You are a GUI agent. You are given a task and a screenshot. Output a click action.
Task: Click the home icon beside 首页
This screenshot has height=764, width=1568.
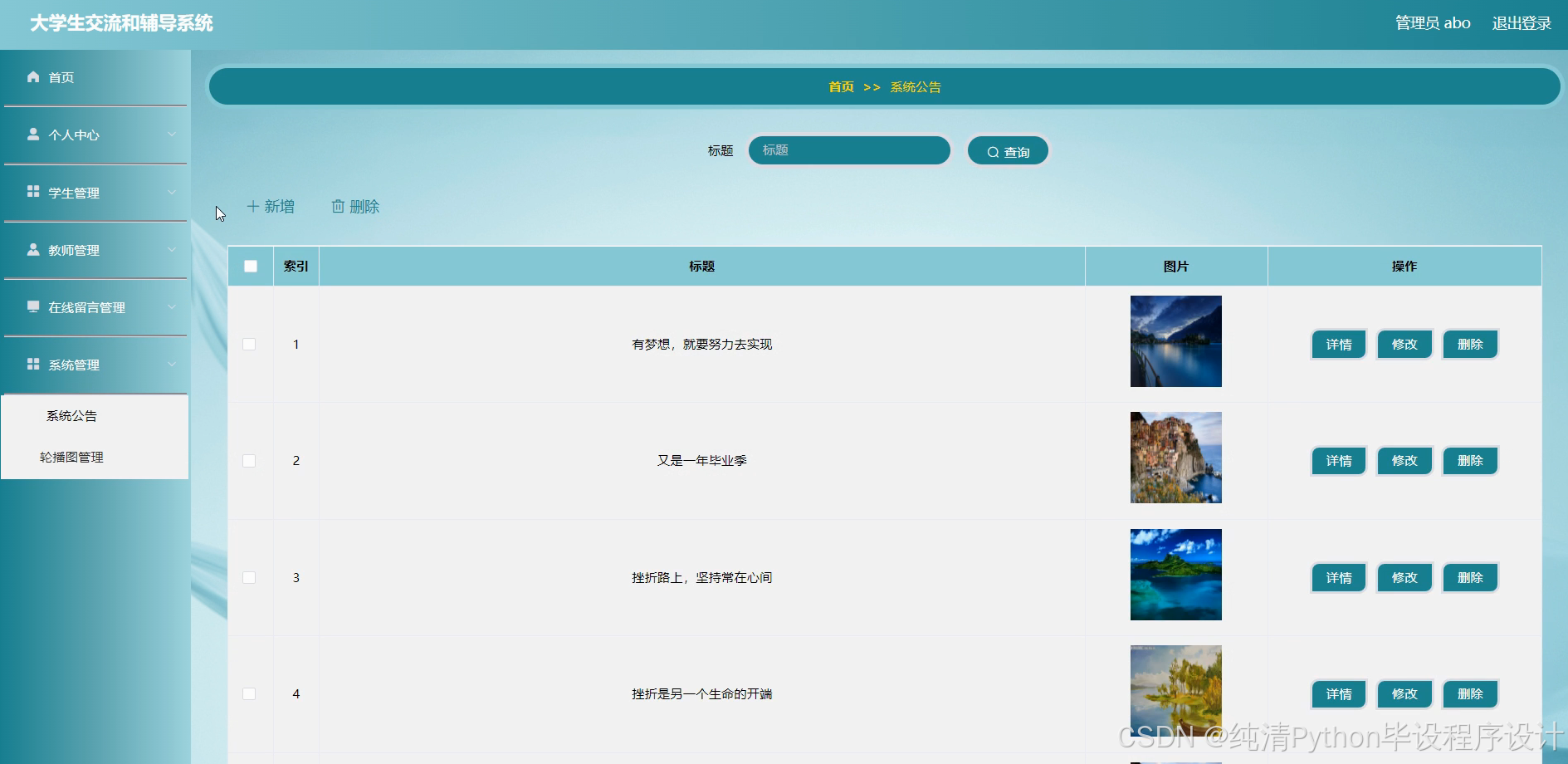click(x=33, y=76)
